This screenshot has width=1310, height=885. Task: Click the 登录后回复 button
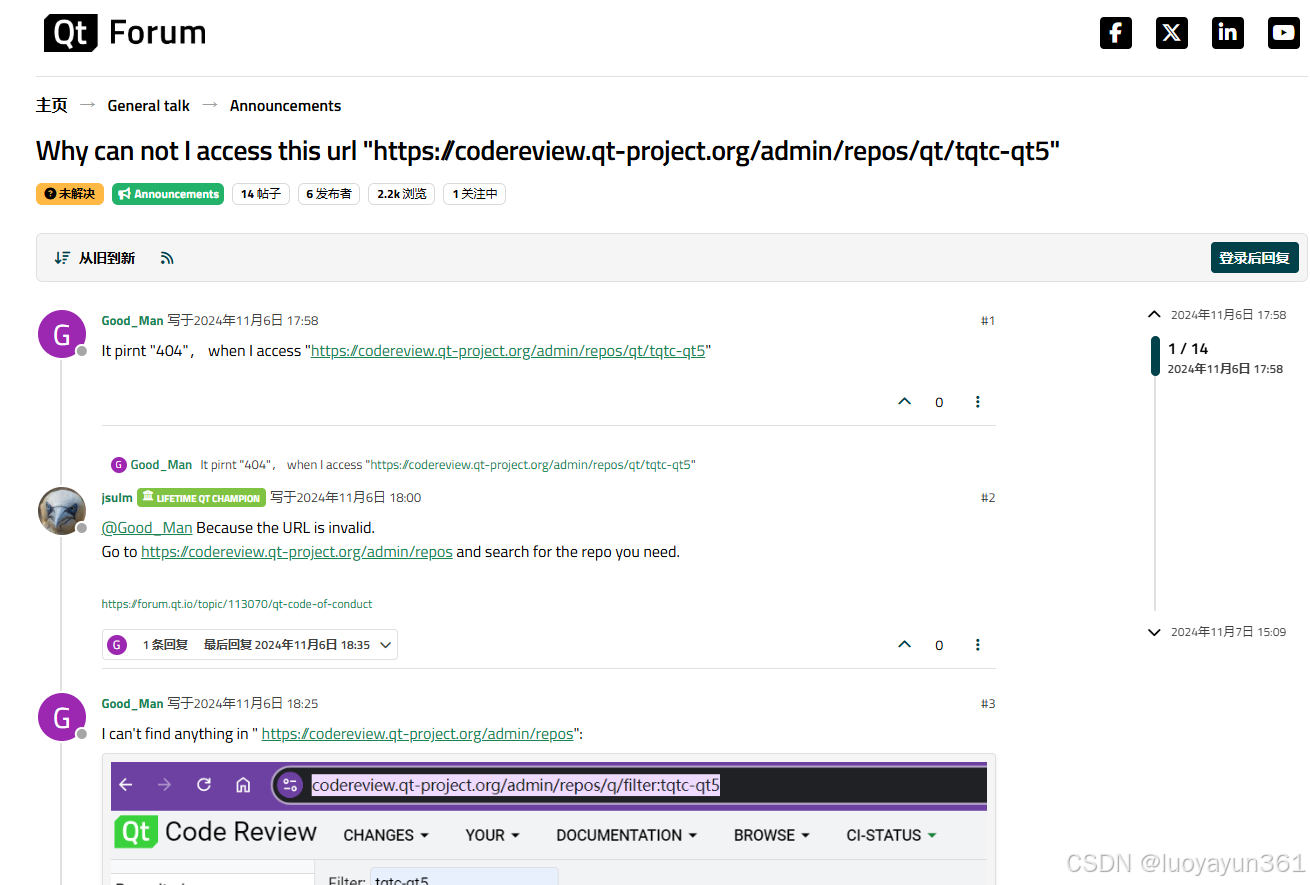[x=1254, y=257]
